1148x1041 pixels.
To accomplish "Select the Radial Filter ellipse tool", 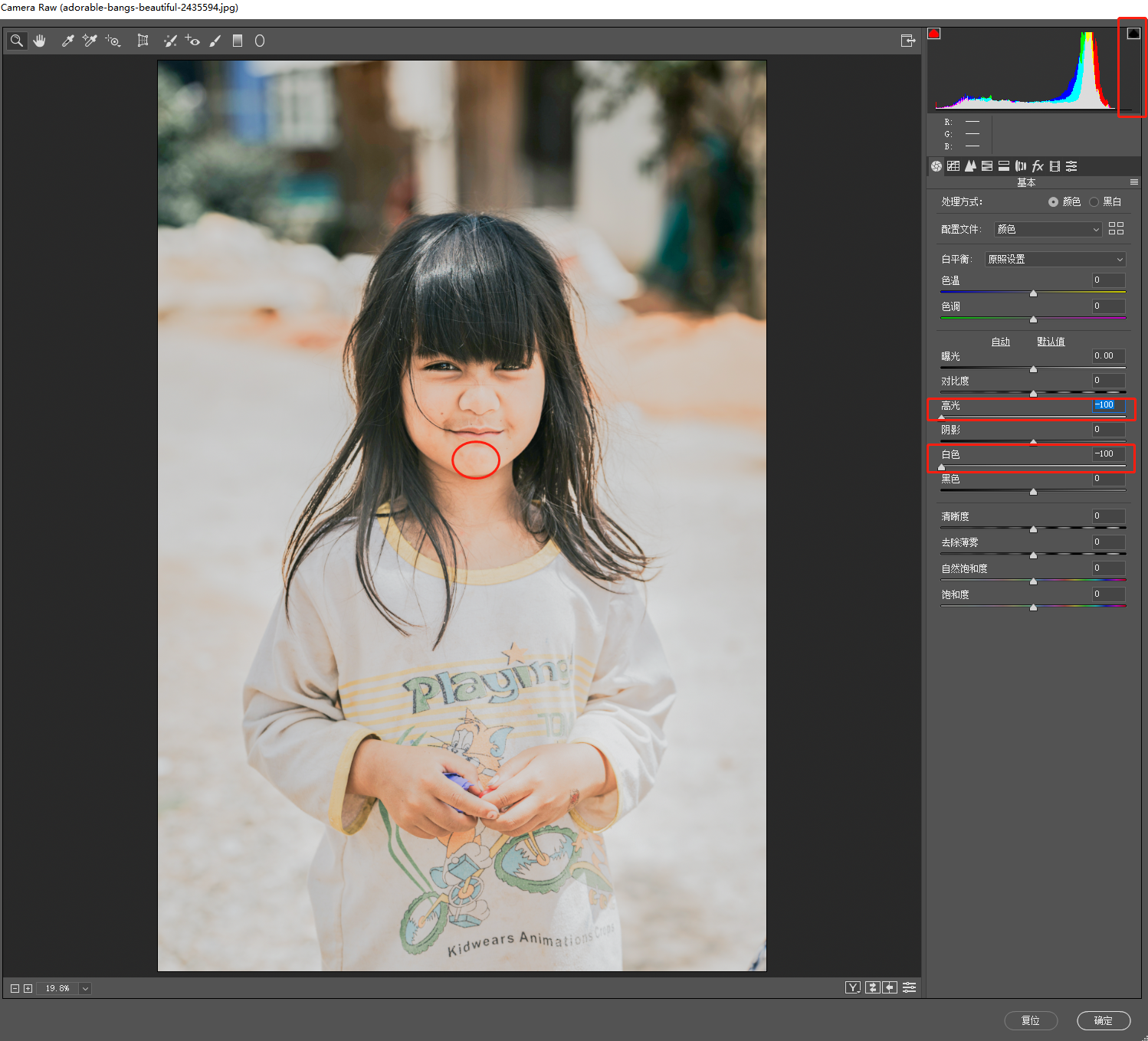I will click(x=260, y=41).
